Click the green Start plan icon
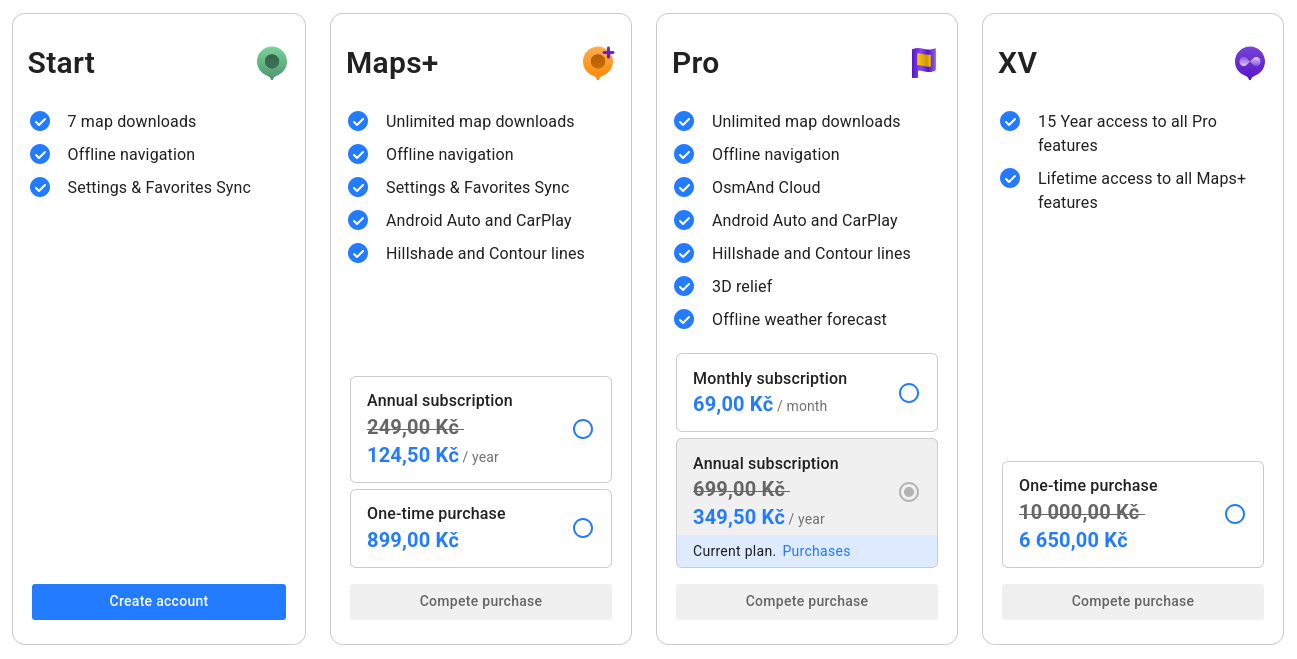Screen dimensions: 1297x659 click(271, 62)
